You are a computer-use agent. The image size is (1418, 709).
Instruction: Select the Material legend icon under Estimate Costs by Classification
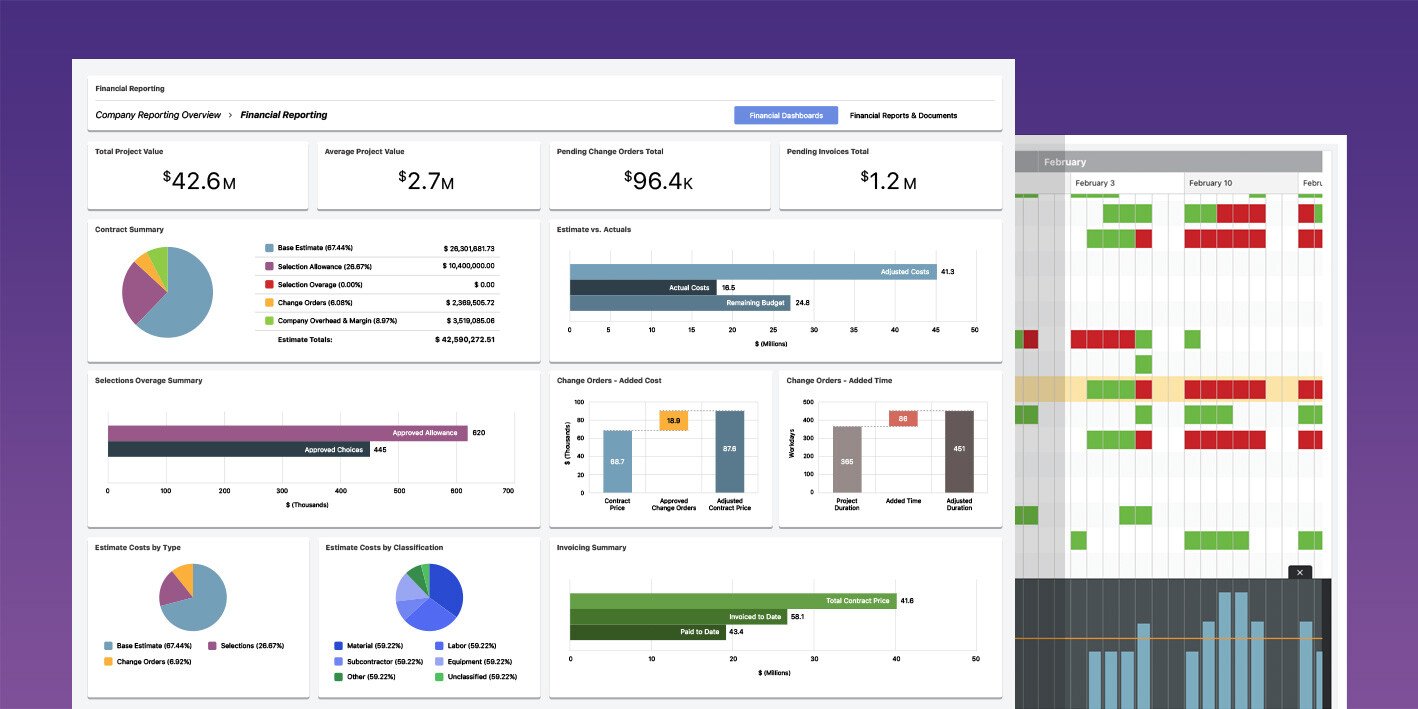point(338,646)
